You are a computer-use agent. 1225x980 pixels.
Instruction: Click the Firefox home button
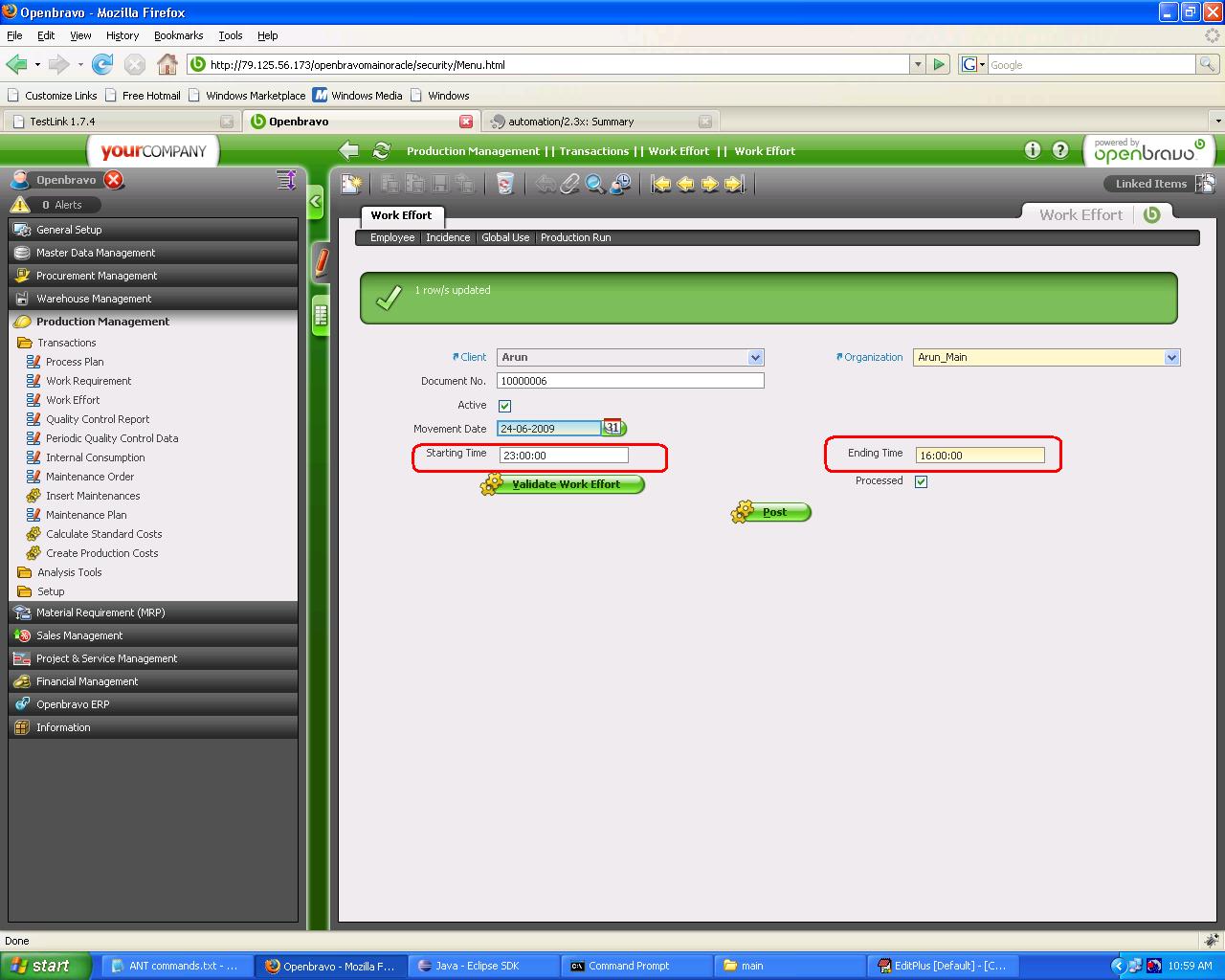[x=167, y=64]
